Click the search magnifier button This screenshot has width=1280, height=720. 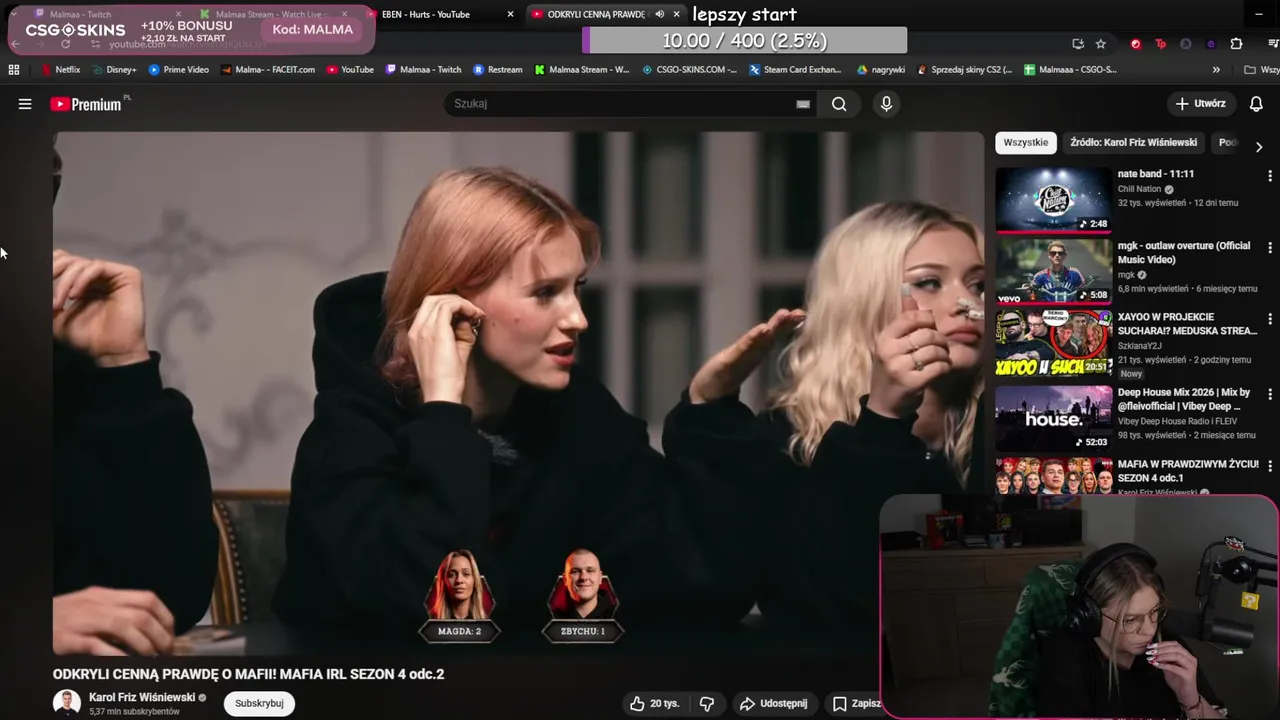(x=839, y=104)
